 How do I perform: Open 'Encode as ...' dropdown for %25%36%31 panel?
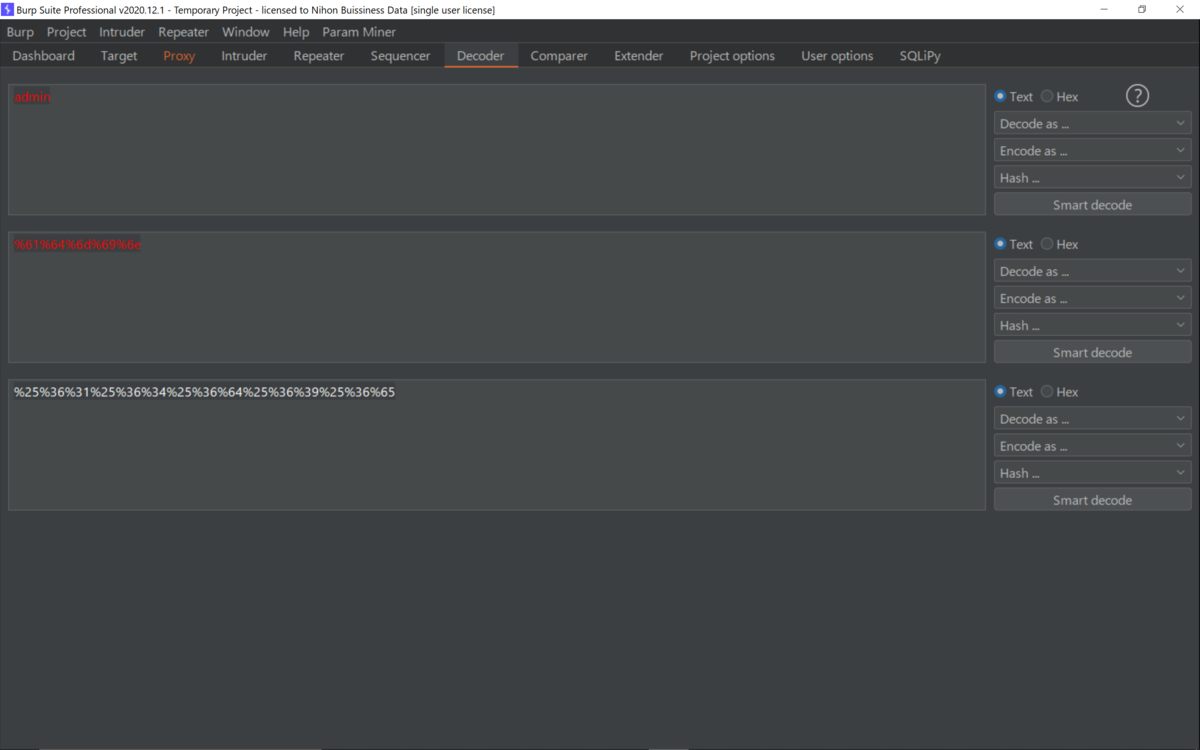click(x=1092, y=446)
